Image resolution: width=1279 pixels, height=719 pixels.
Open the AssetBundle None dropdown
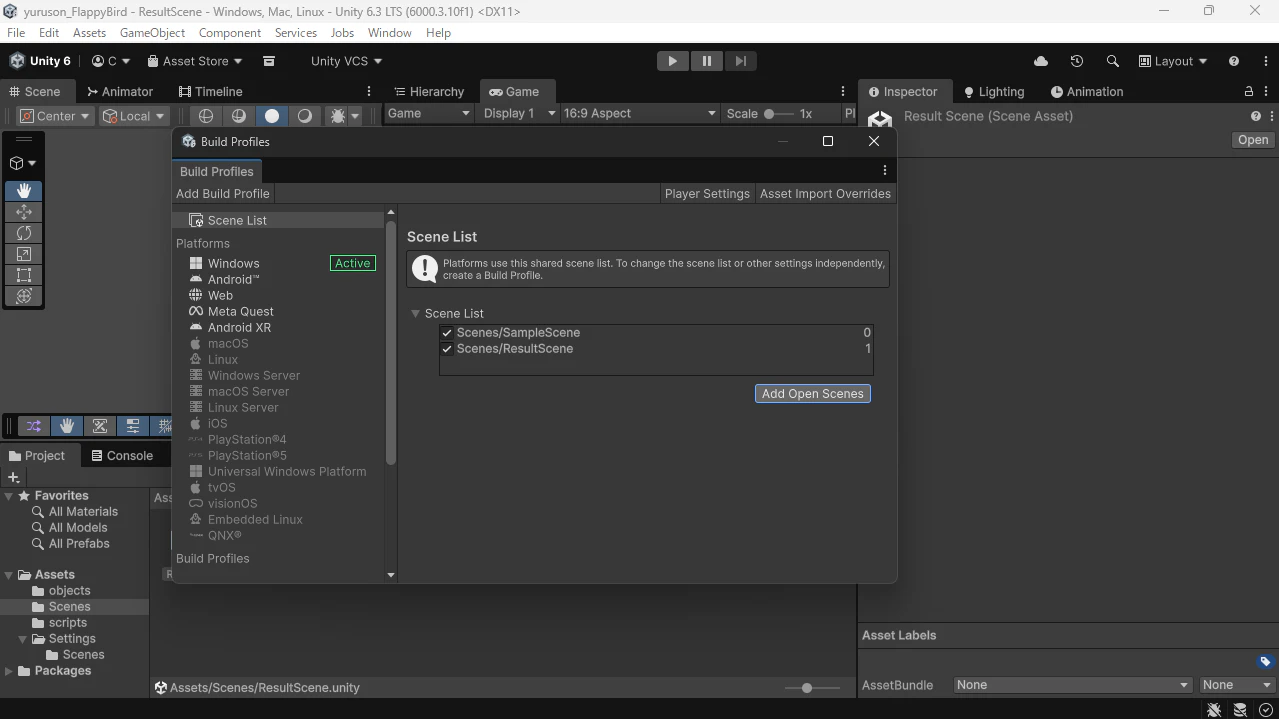pyautogui.click(x=1072, y=685)
